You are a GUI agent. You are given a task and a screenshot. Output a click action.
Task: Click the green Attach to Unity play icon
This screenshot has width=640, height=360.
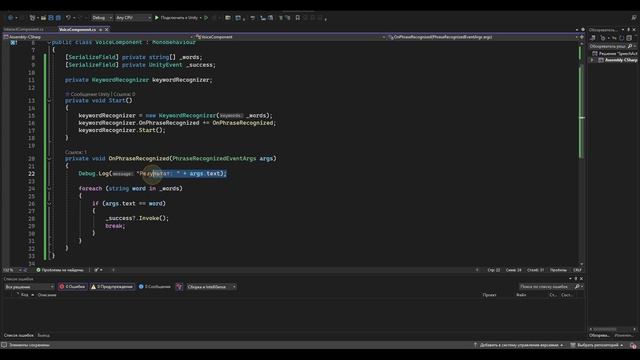coord(157,18)
